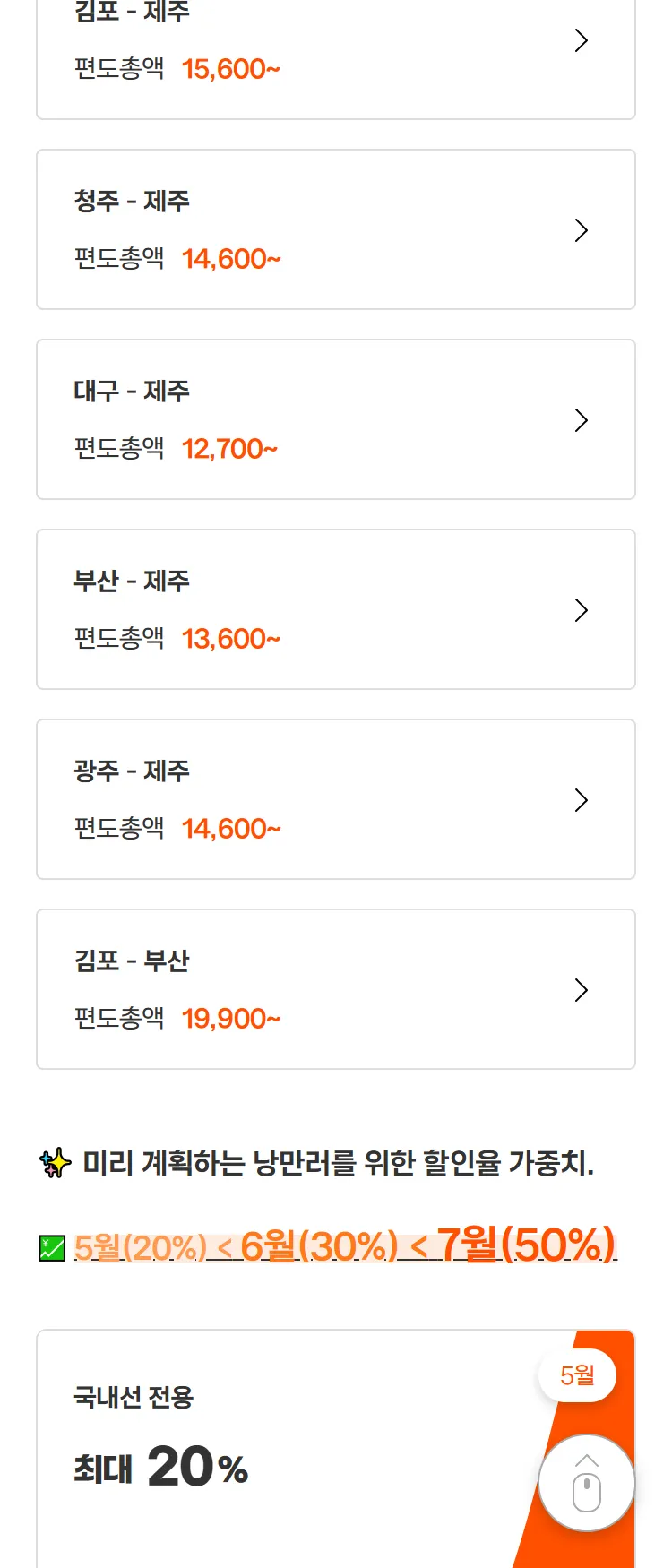Open the 국내선 전용 최대 20% card
Screen dimensions: 672x1568
[336, 1449]
